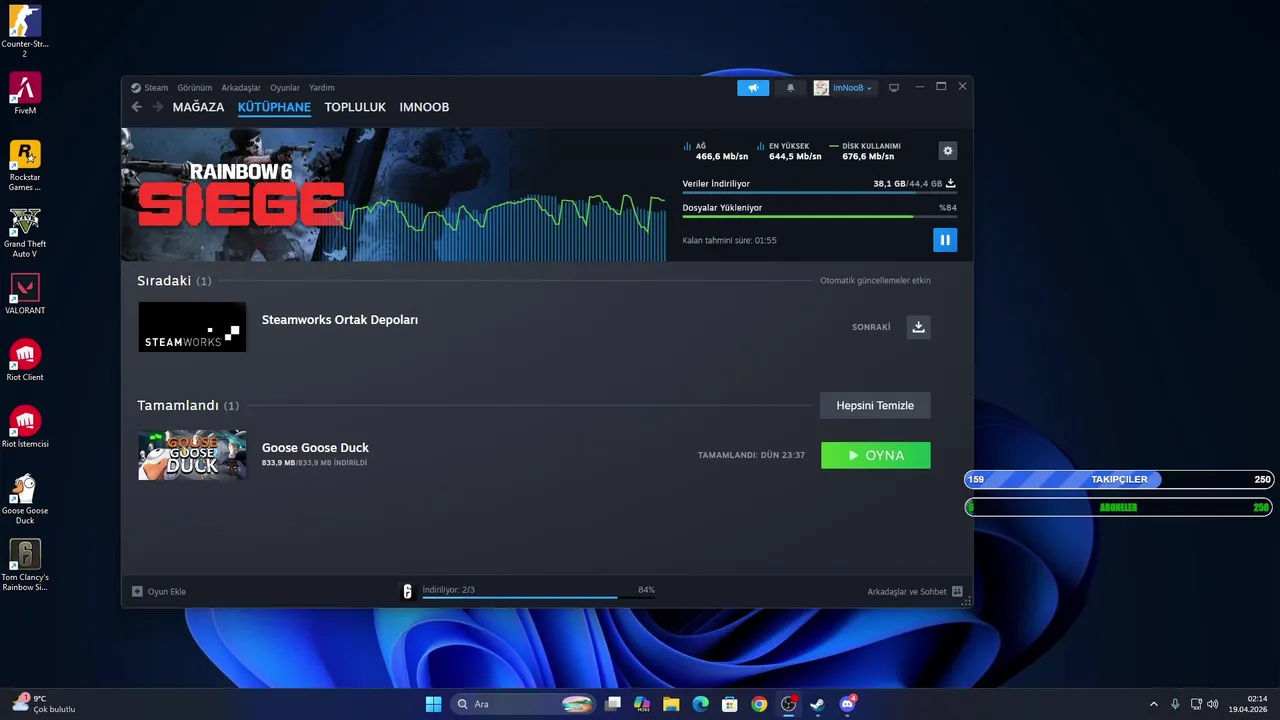
Task: Open the Oyunlar menu
Action: 285,88
